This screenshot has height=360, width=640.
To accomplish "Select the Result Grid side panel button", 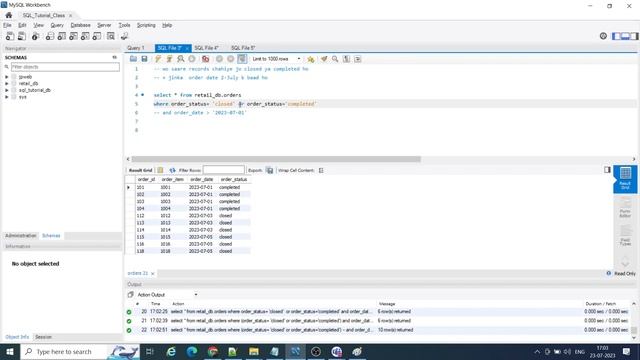I will tap(625, 178).
